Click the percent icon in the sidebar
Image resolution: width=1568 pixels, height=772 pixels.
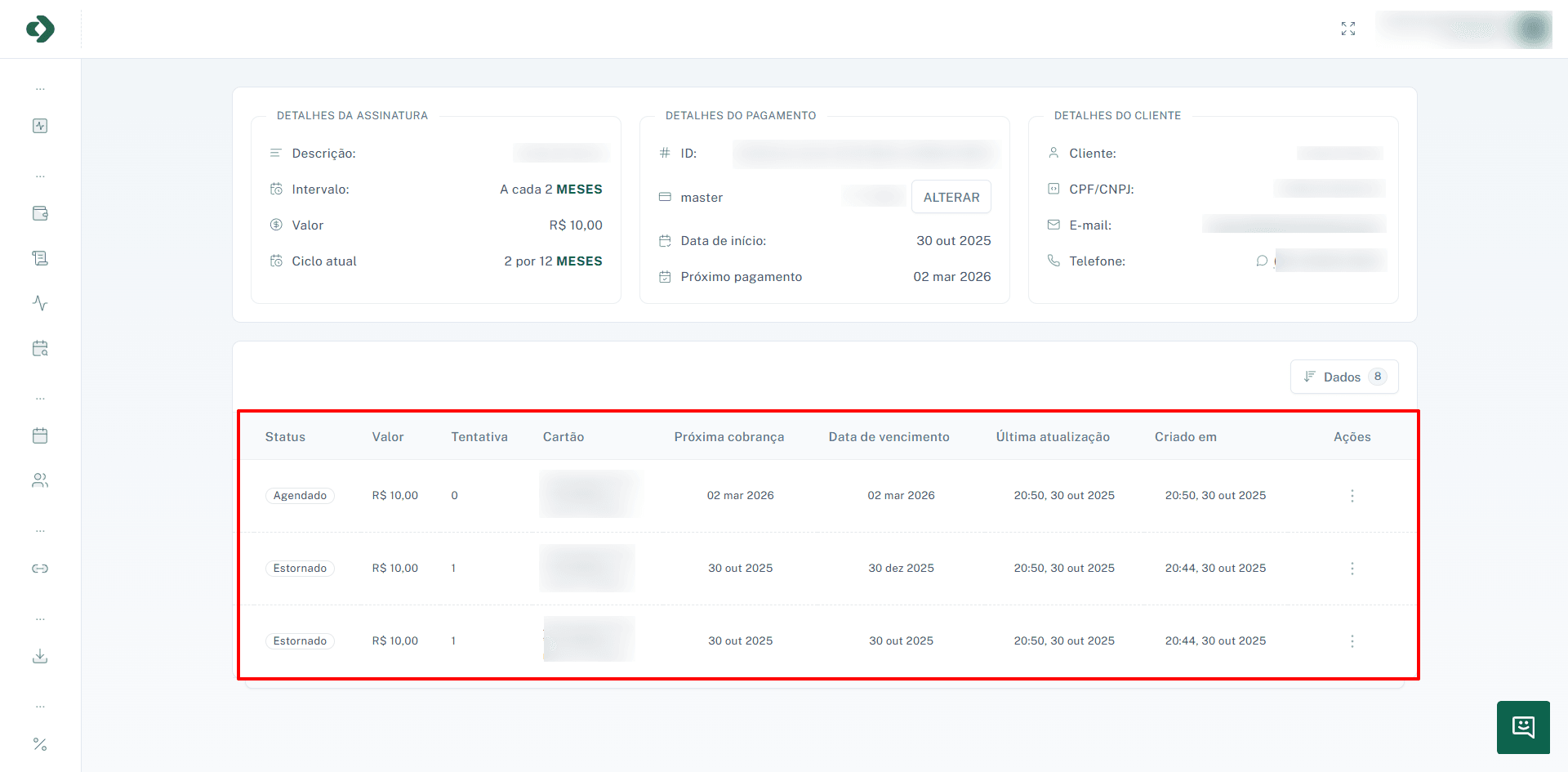pyautogui.click(x=40, y=744)
